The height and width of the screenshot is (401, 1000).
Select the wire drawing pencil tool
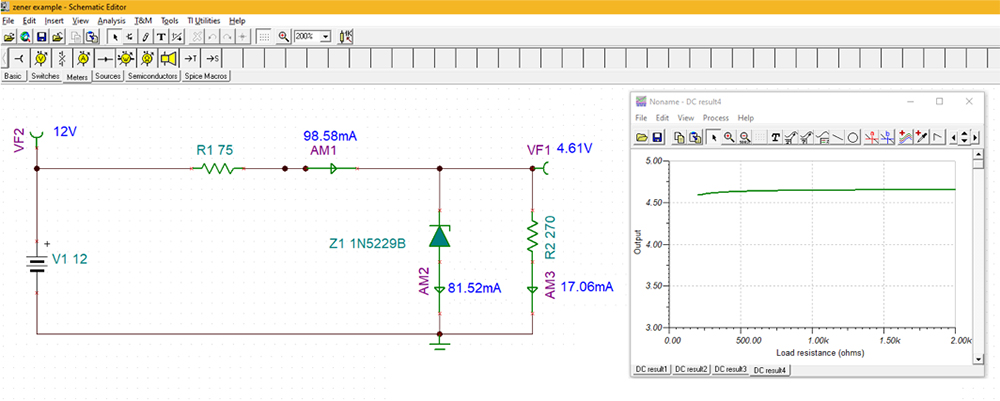147,36
